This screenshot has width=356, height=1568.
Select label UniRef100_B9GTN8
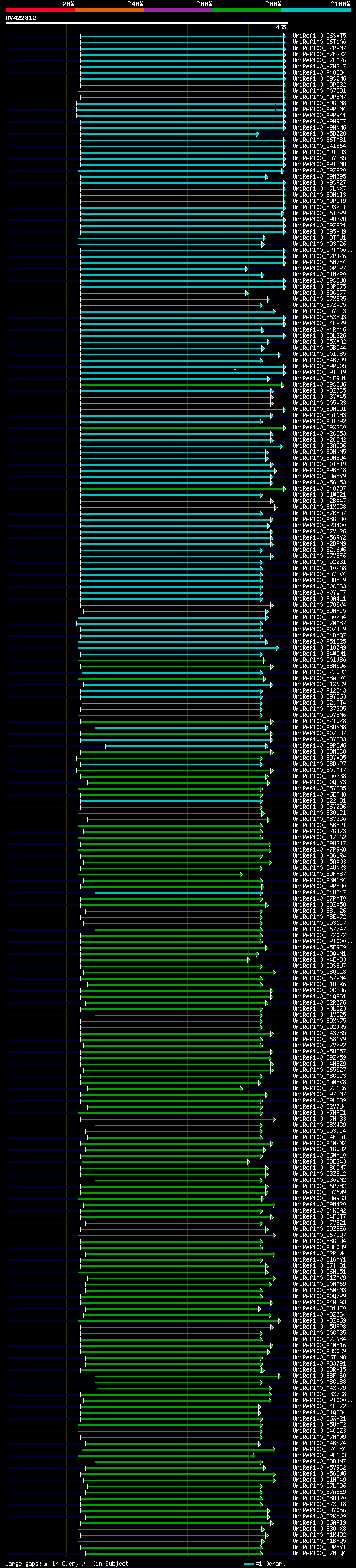(319, 103)
